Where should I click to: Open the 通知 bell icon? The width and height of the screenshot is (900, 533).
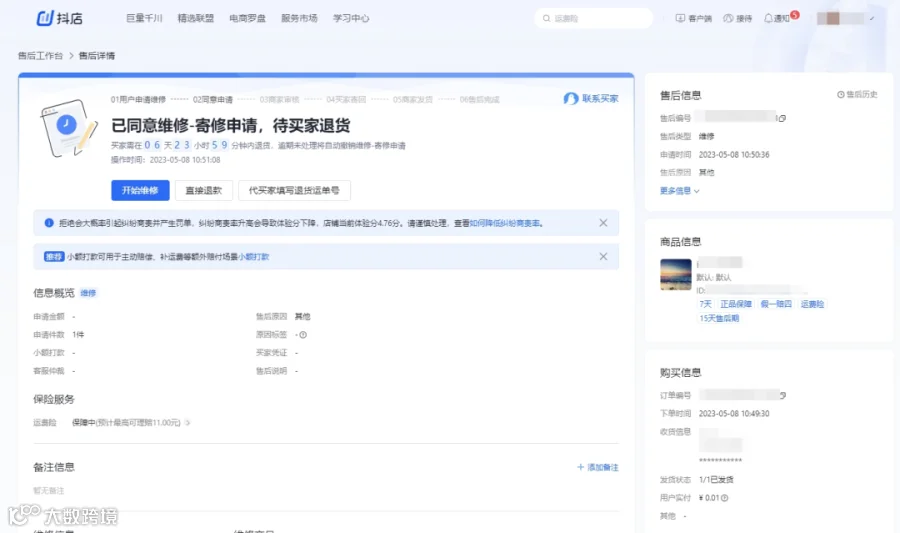coord(768,18)
